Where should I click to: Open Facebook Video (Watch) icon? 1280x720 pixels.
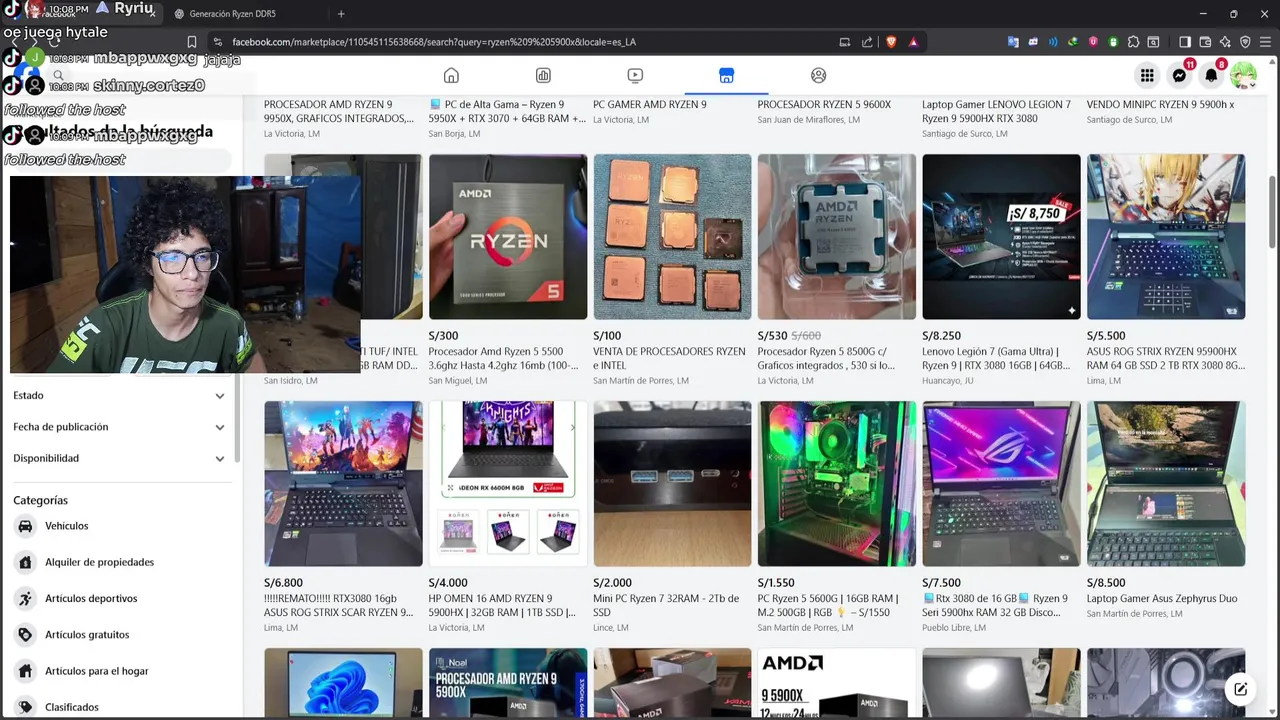tap(635, 75)
